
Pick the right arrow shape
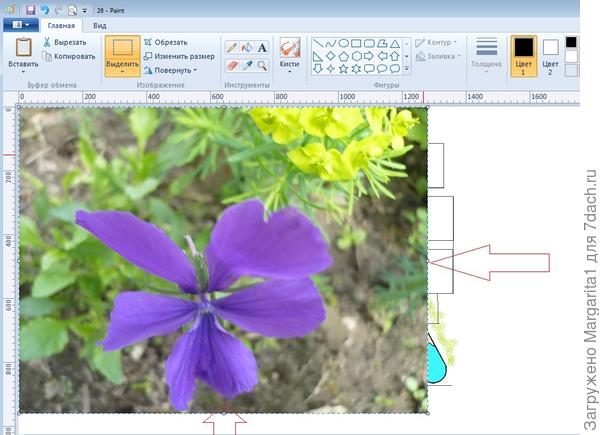[369, 56]
